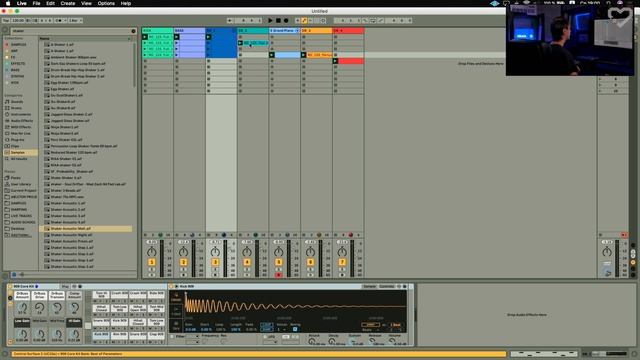Toggle track 2 activator button
The image size is (640, 360).
pyautogui.click(x=183, y=262)
